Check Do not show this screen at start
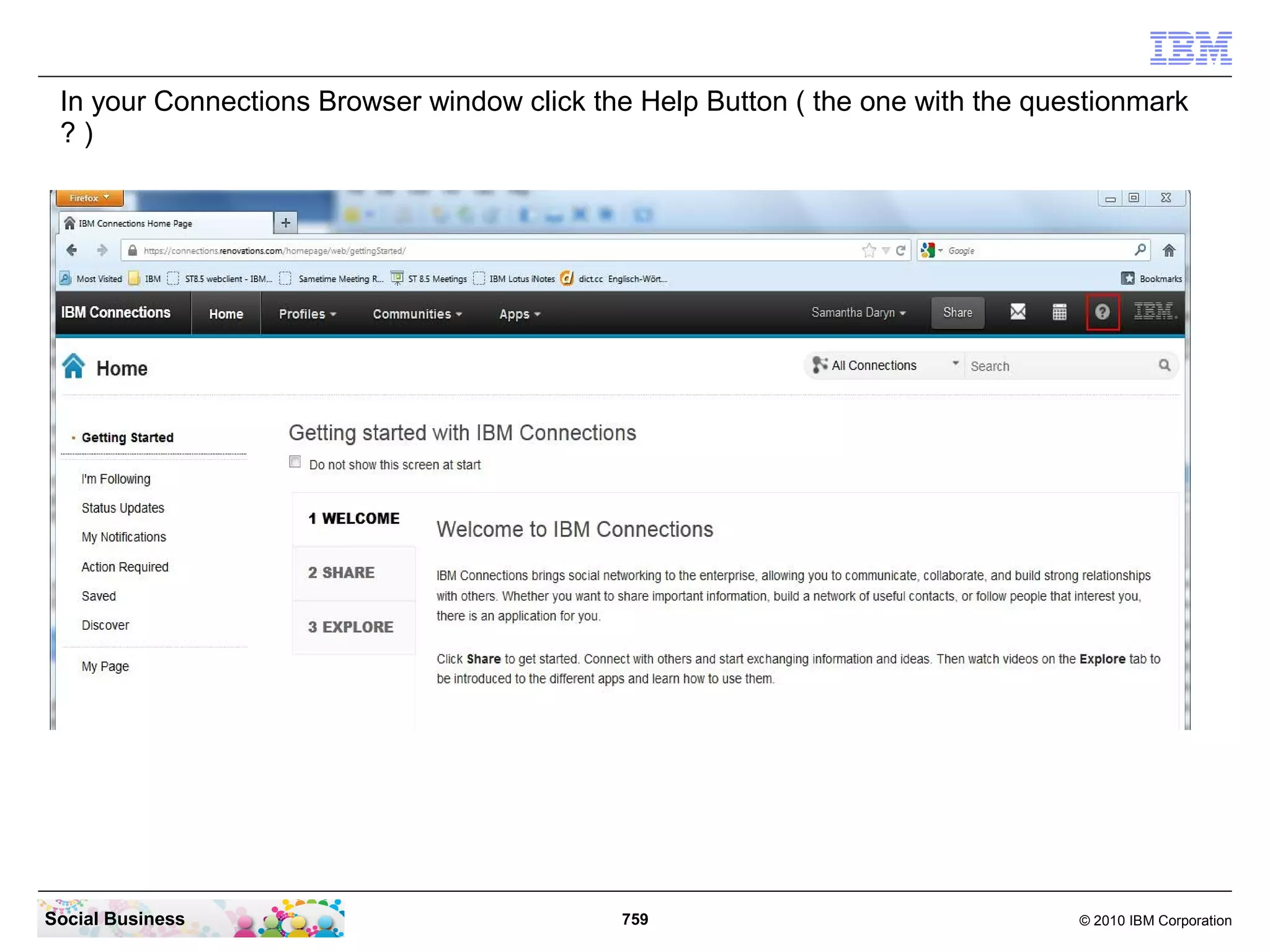Image resolution: width=1270 pixels, height=952 pixels. click(x=295, y=462)
